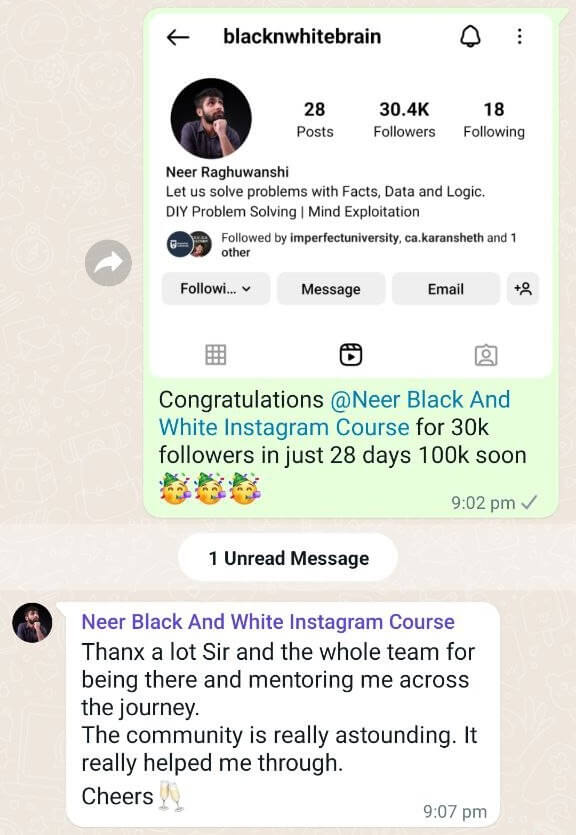Viewport: 576px width, 835px height.
Task: Open the notification bell icon
Action: (x=470, y=36)
